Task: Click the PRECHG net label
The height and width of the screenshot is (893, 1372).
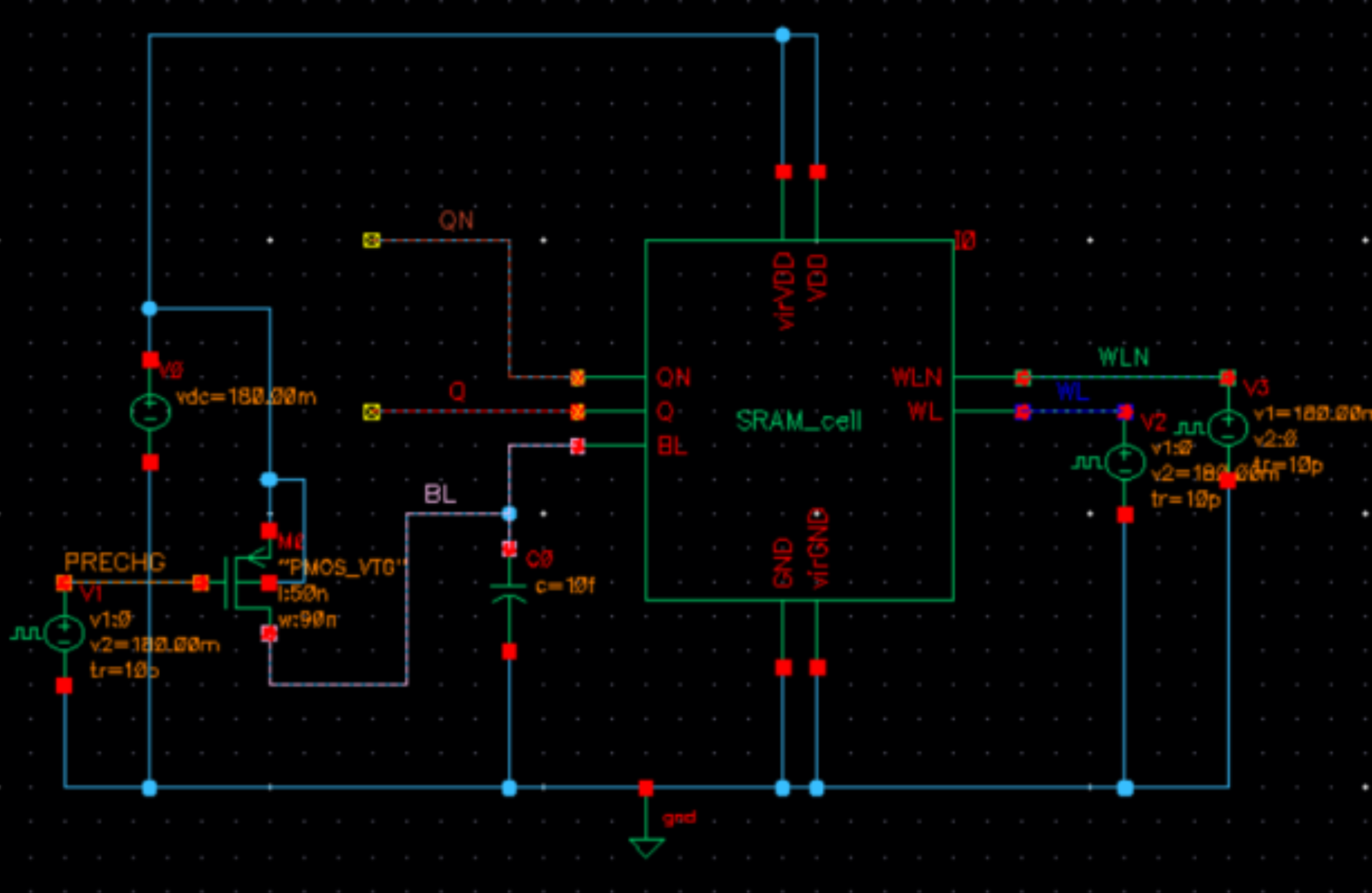Action: click(x=115, y=563)
